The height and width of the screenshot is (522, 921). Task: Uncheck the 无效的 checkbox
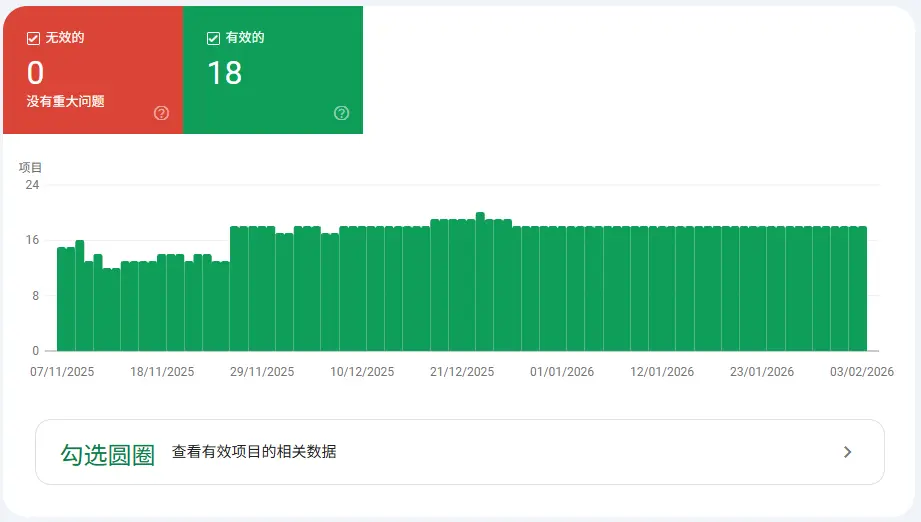pyautogui.click(x=33, y=38)
